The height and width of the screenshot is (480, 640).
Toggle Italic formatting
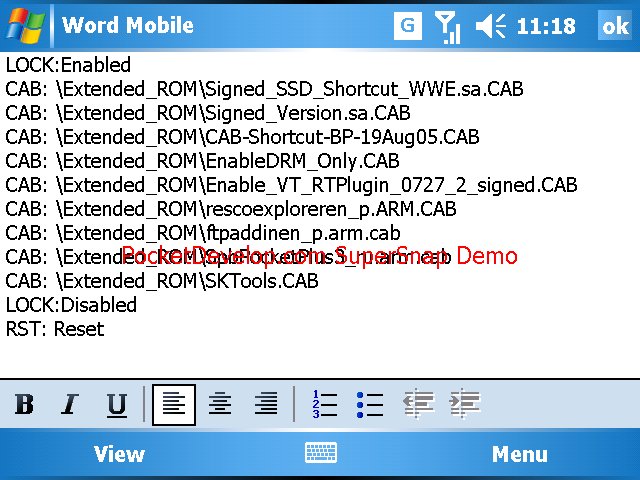point(70,404)
